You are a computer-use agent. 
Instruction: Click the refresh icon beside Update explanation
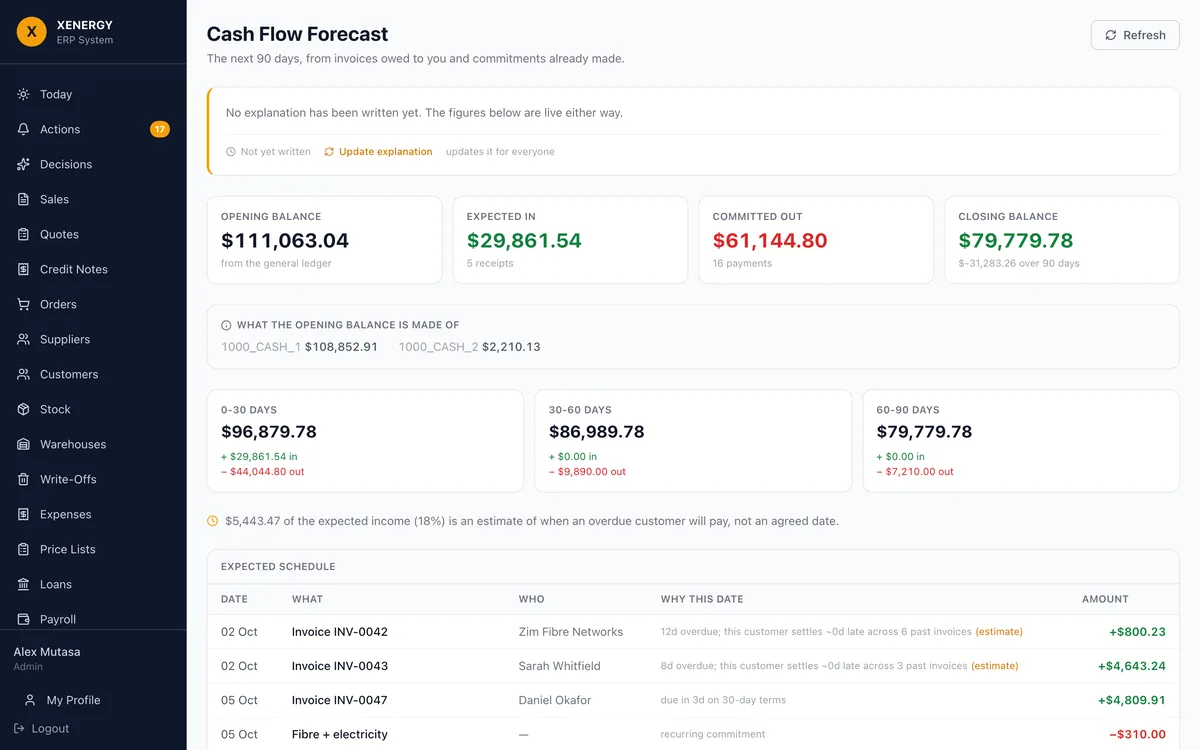[329, 152]
